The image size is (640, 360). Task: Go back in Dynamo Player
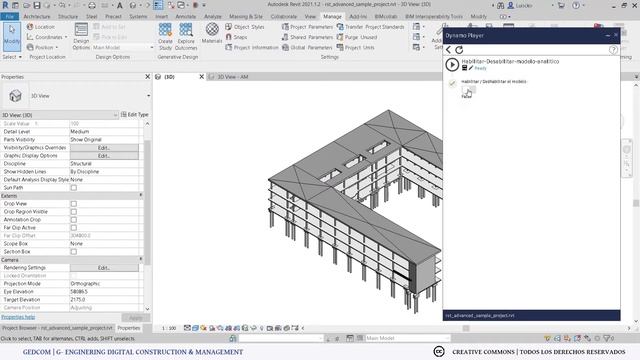tap(449, 50)
